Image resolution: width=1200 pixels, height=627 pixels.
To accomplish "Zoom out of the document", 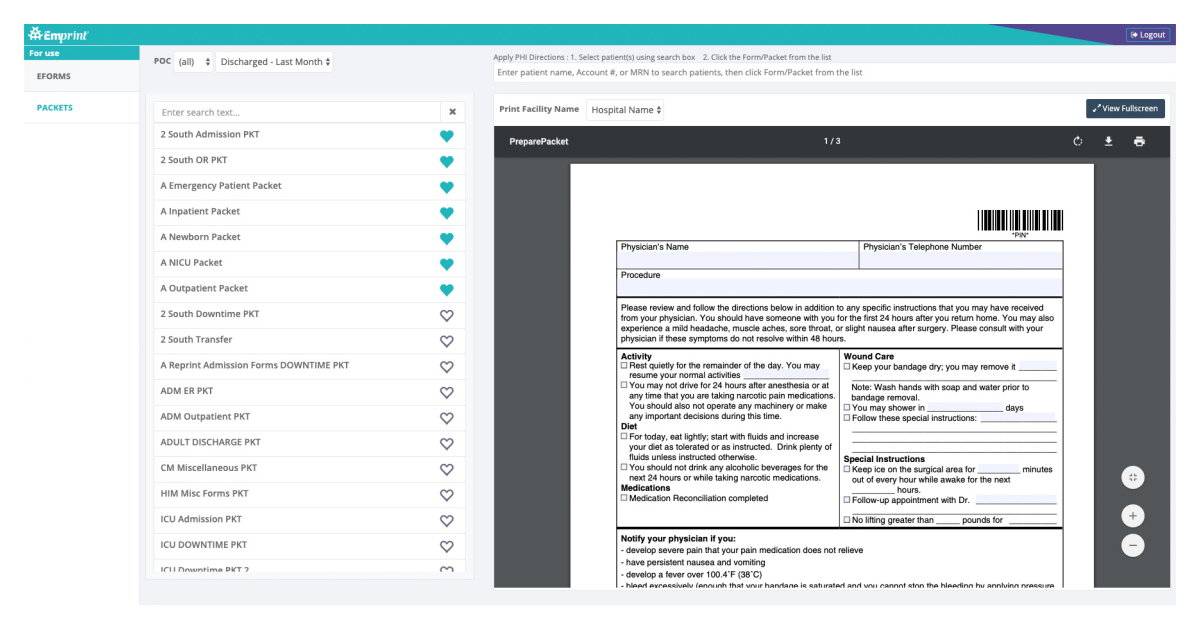I will pyautogui.click(x=1132, y=545).
